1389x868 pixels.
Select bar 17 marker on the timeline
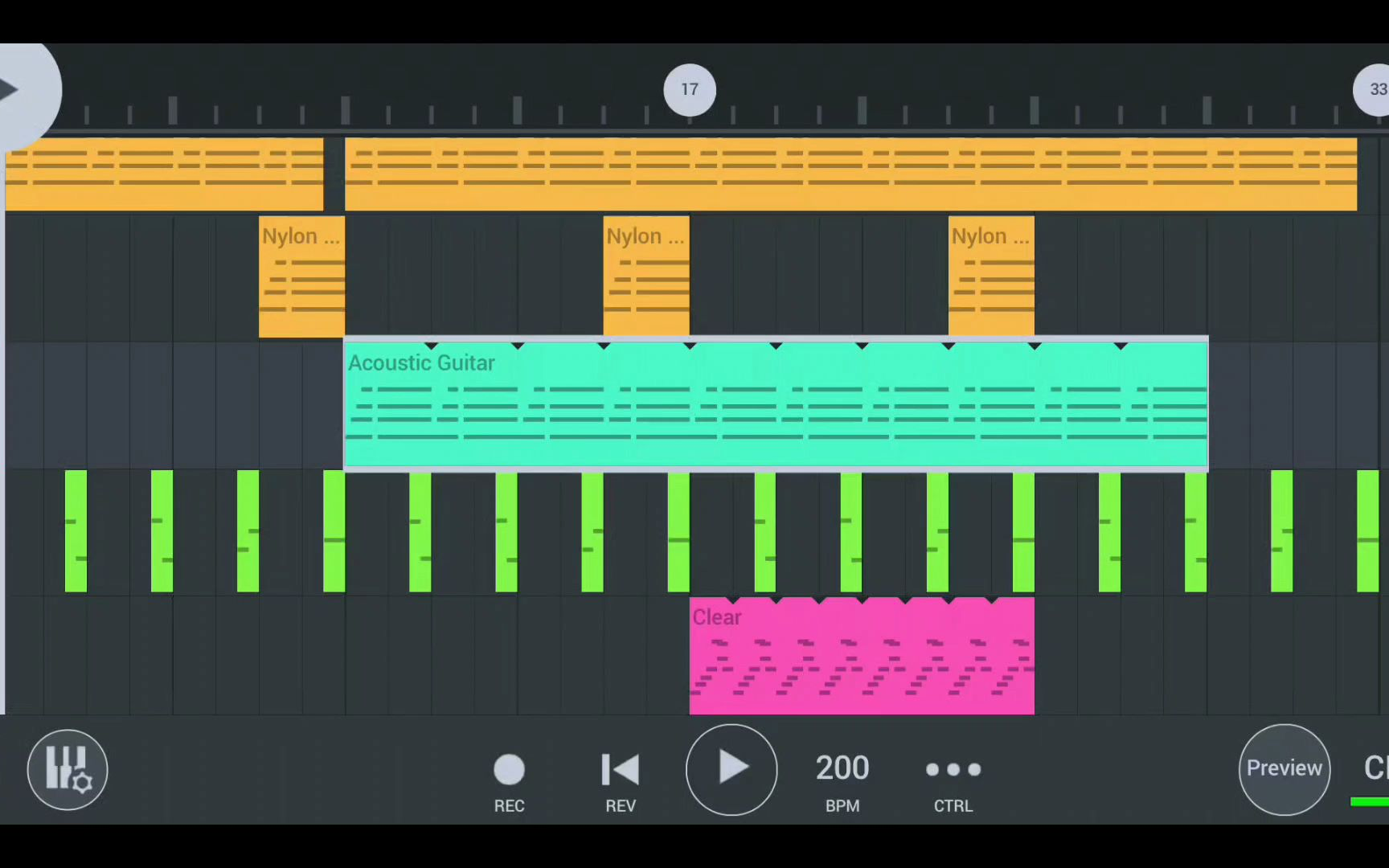tap(690, 89)
